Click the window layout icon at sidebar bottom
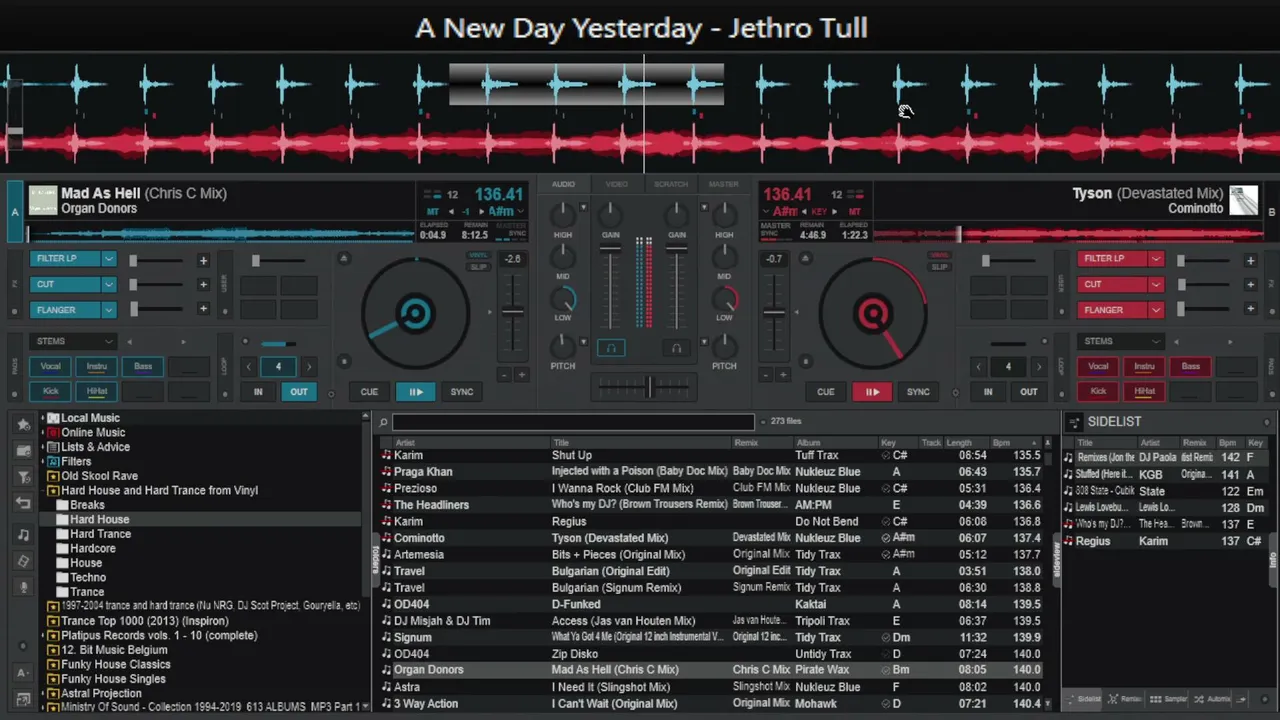 [23, 699]
